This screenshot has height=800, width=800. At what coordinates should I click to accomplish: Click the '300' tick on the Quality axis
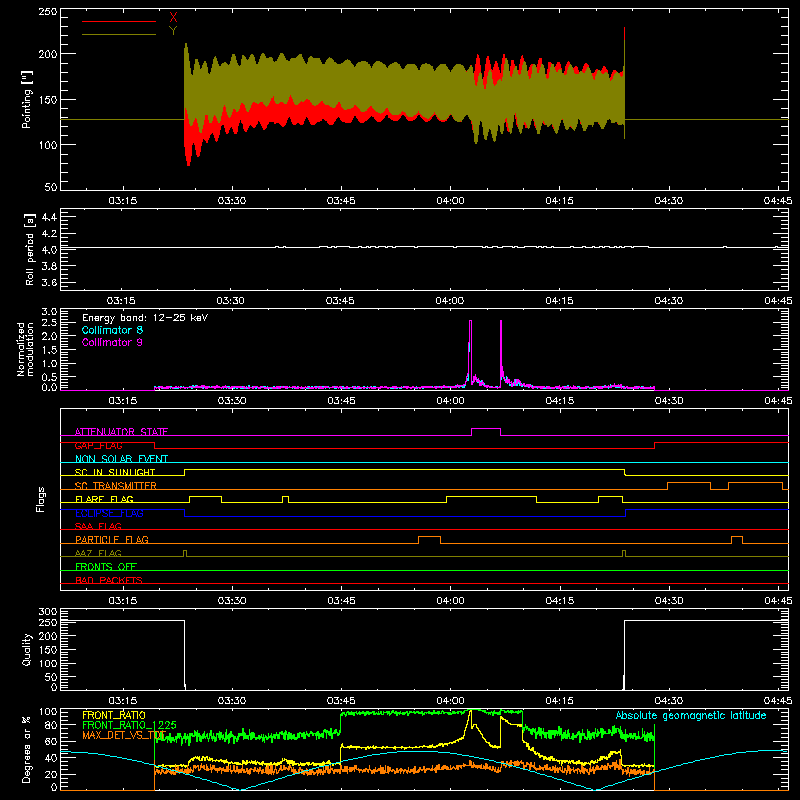click(x=48, y=612)
